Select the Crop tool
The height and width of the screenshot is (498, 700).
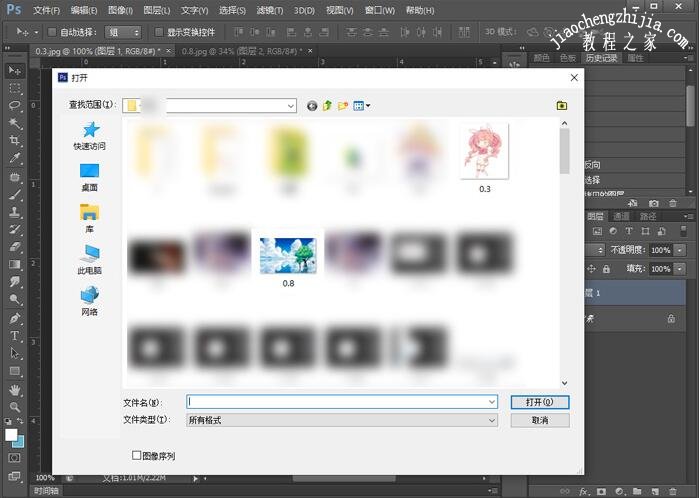pos(15,141)
